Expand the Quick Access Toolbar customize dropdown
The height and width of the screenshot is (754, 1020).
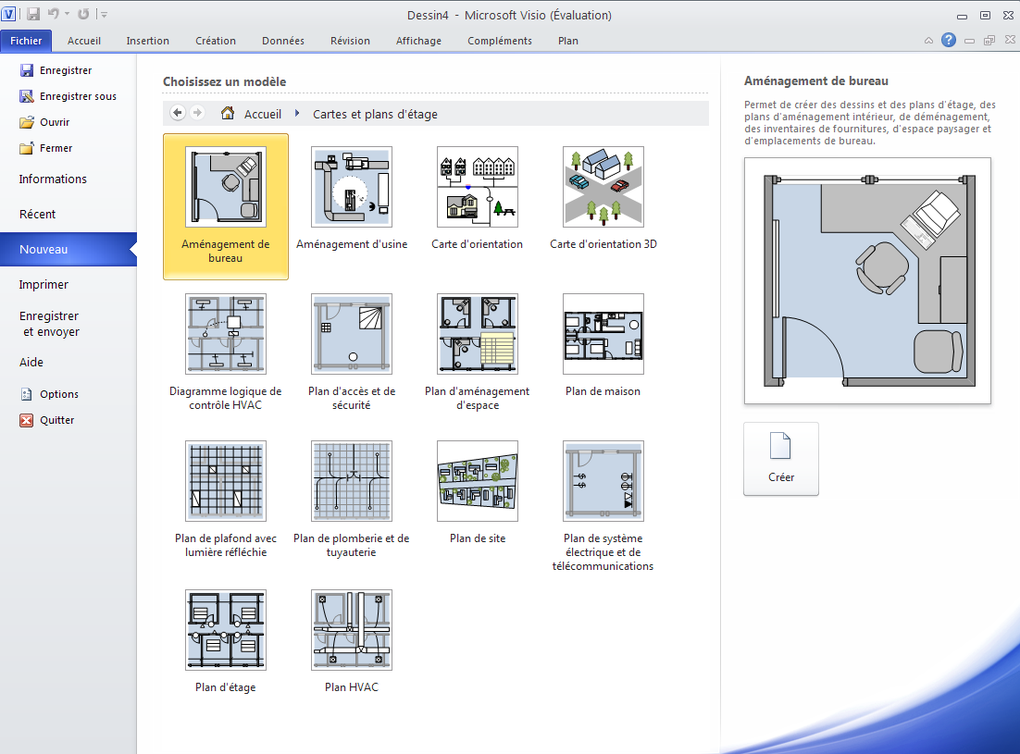tap(104, 15)
